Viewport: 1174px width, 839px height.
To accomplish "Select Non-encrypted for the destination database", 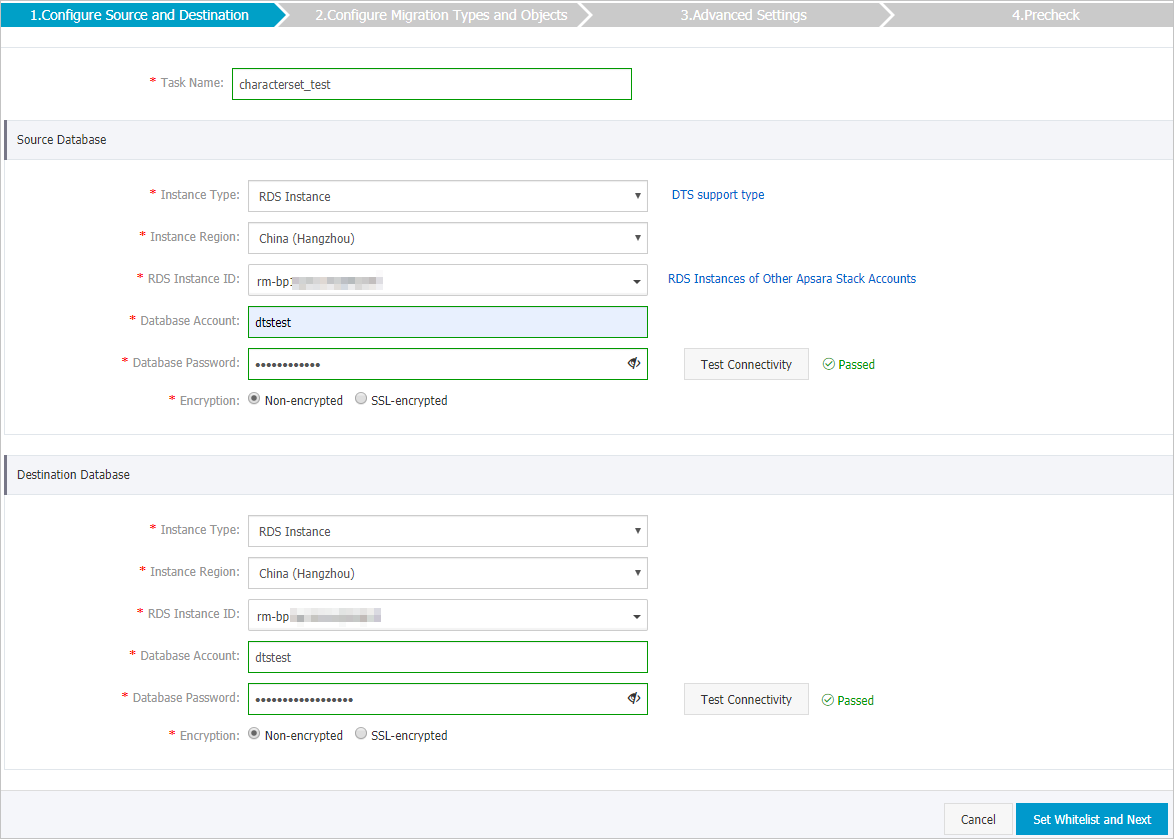I will [253, 733].
